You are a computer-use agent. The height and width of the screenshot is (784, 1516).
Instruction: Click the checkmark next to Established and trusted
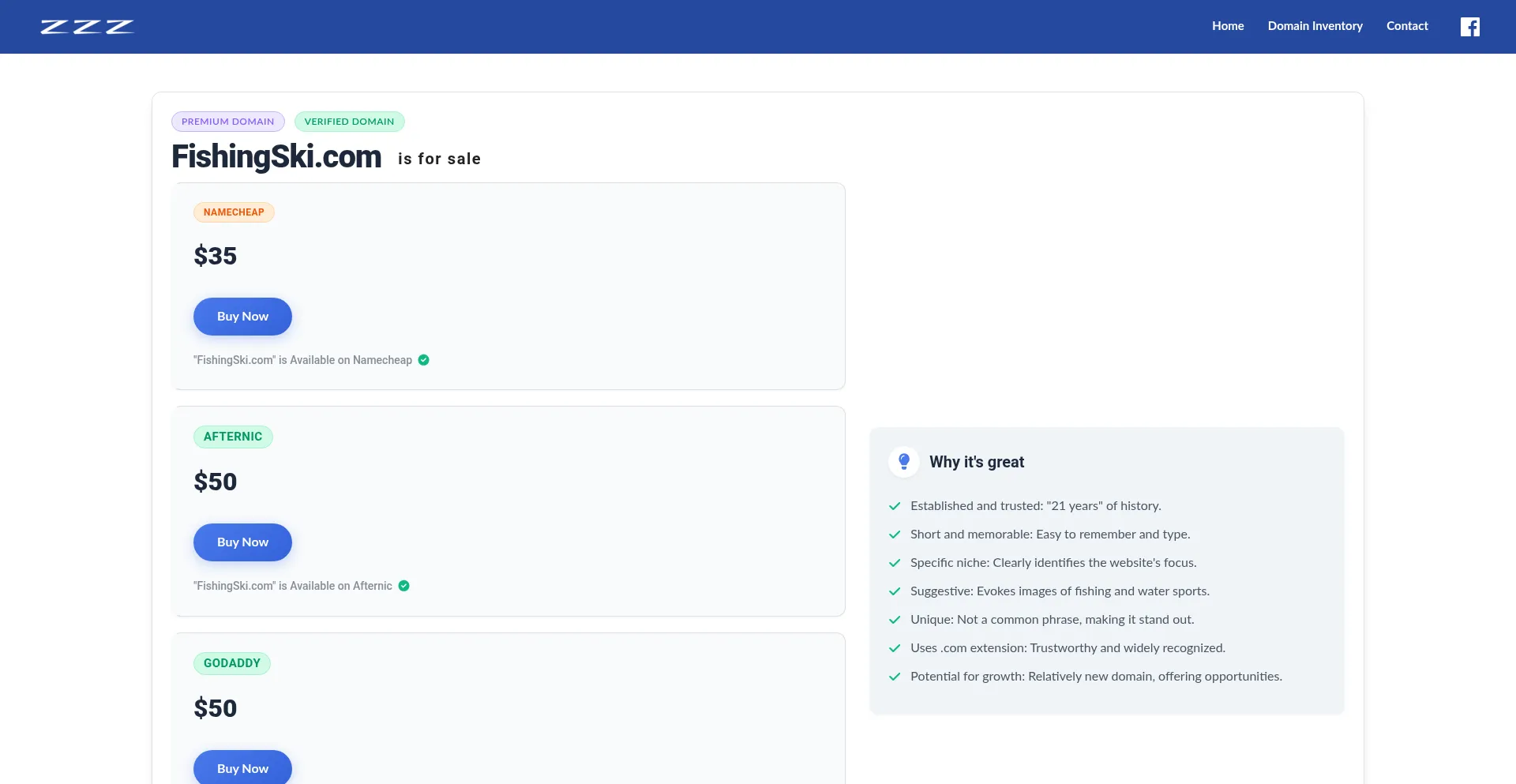point(895,506)
